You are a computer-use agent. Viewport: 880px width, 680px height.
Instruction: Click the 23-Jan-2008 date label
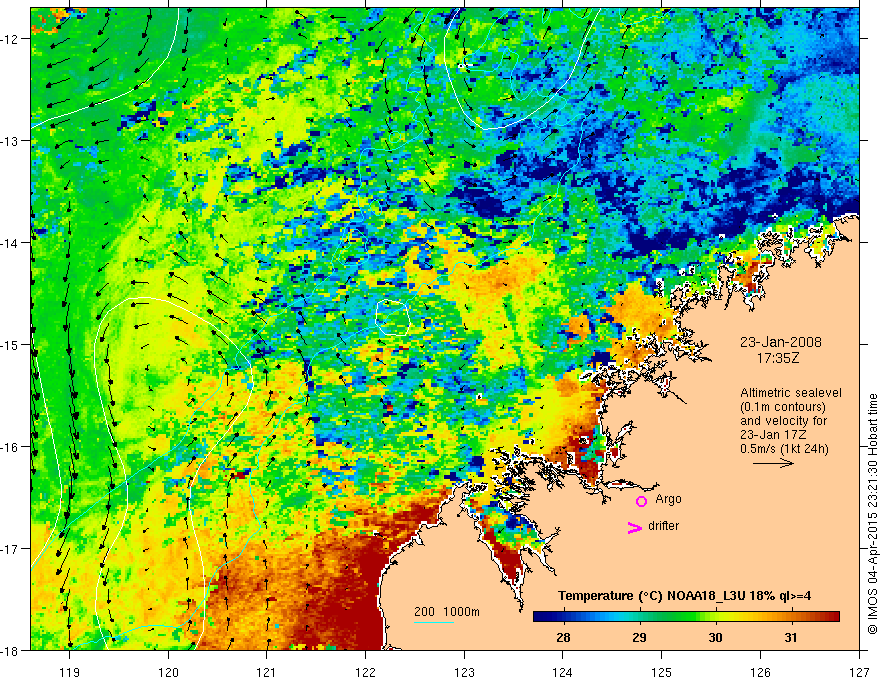781,342
